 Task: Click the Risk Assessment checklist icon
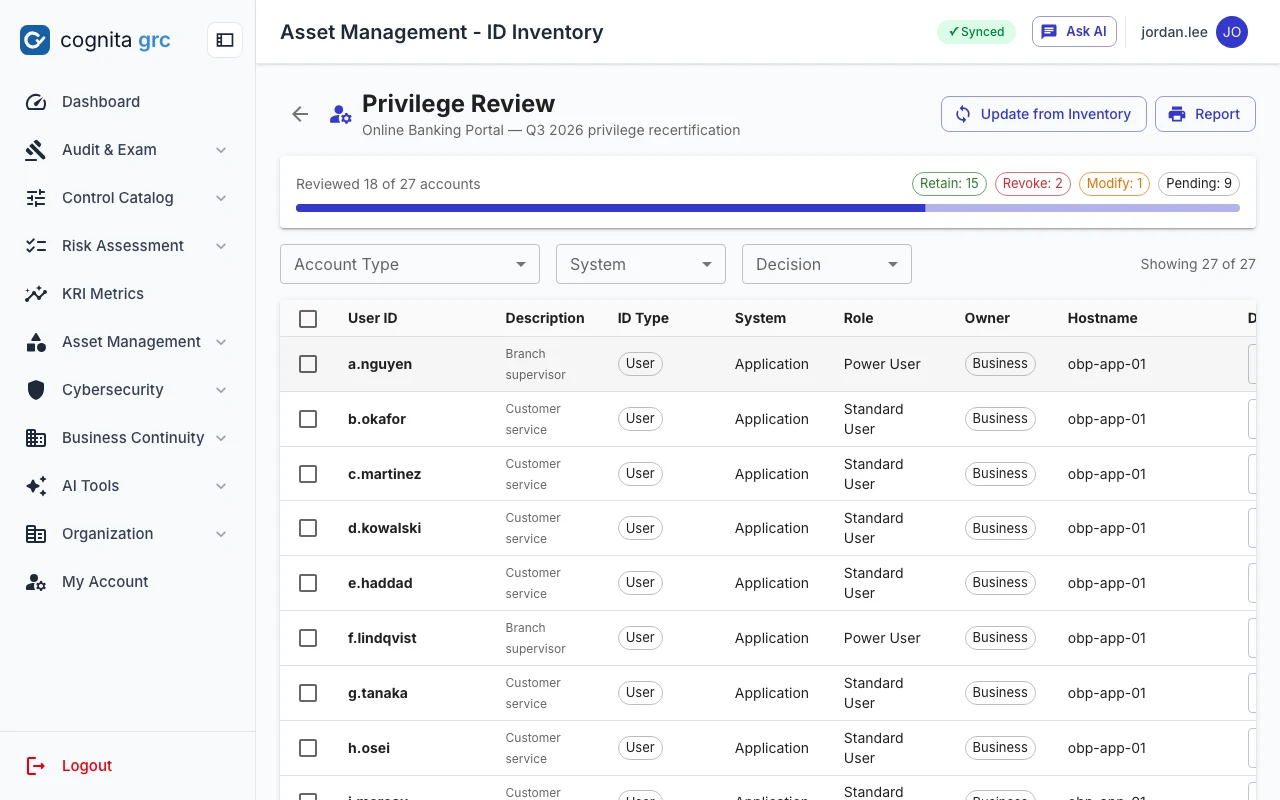coord(36,246)
